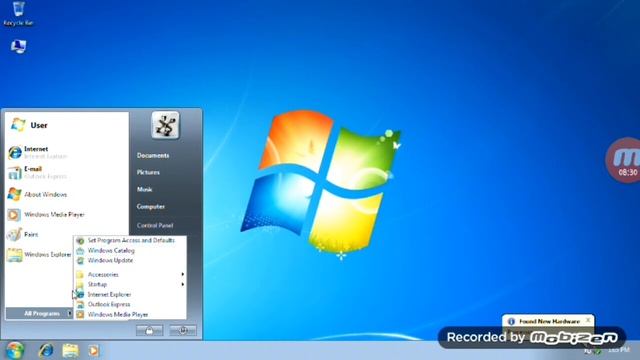640x360 pixels.
Task: Click the Windows Explorer folder icon in the Start menu
Action: coord(14,255)
